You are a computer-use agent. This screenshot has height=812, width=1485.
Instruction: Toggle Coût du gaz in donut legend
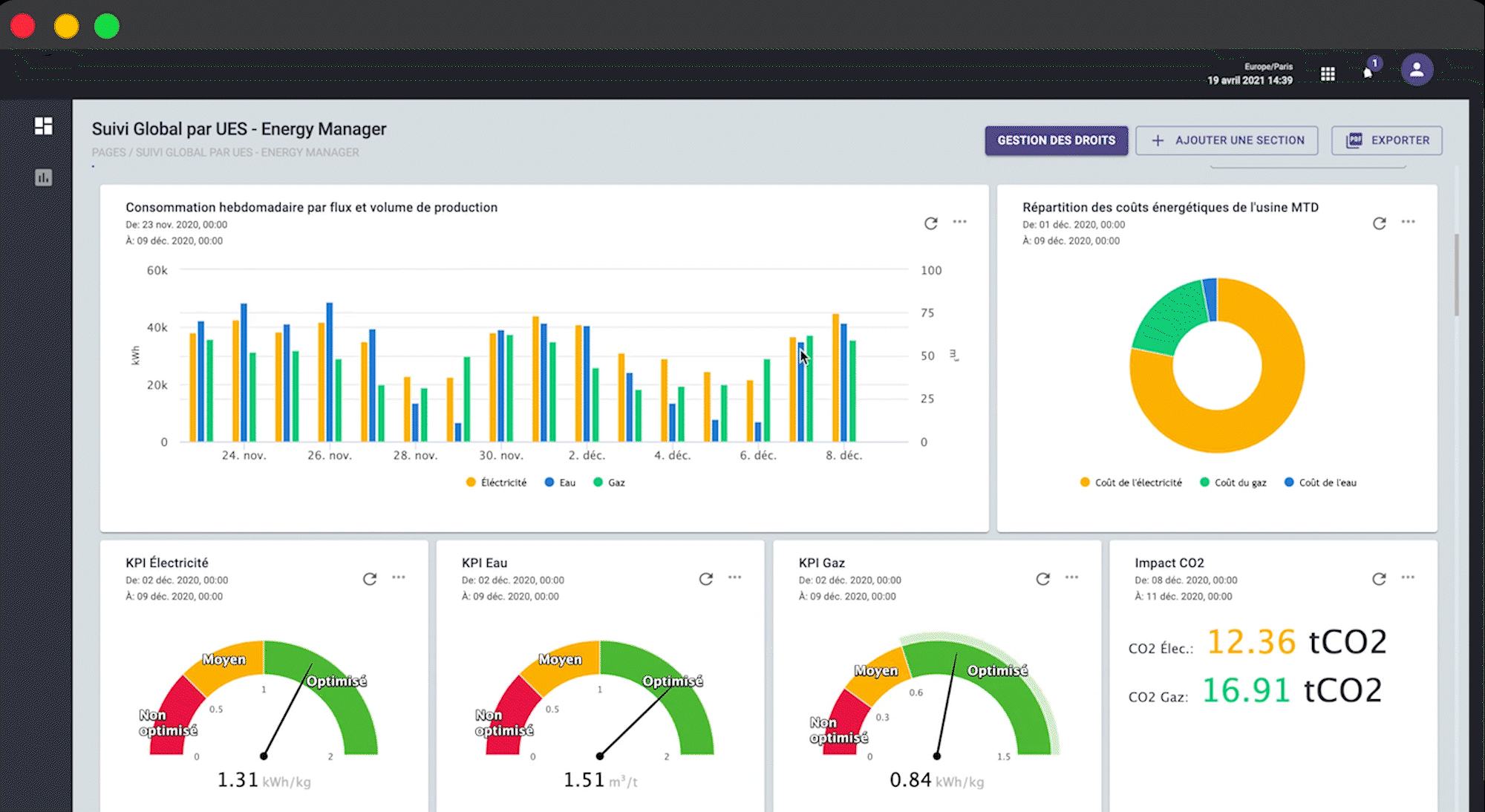tap(1233, 482)
